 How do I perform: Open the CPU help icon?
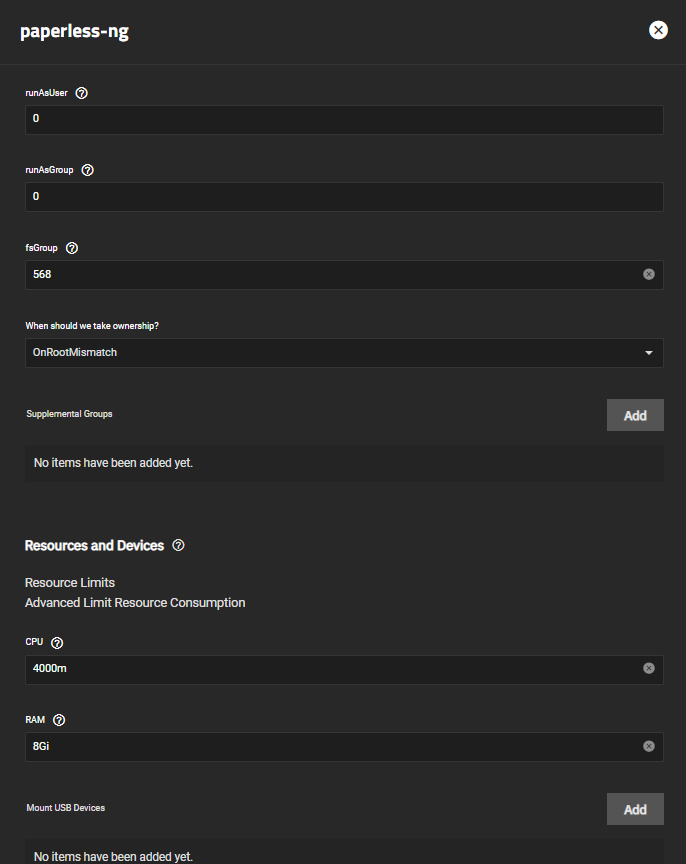point(57,642)
